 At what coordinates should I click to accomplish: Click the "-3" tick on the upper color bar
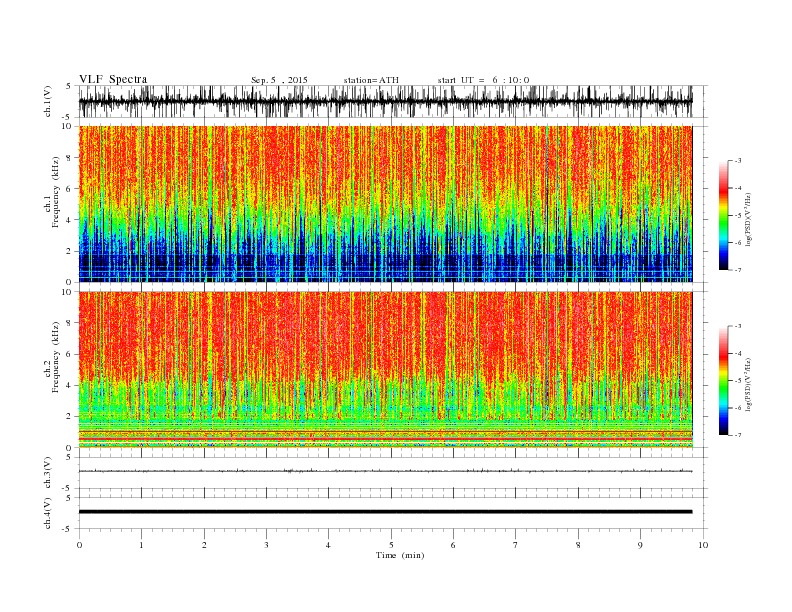tap(737, 161)
